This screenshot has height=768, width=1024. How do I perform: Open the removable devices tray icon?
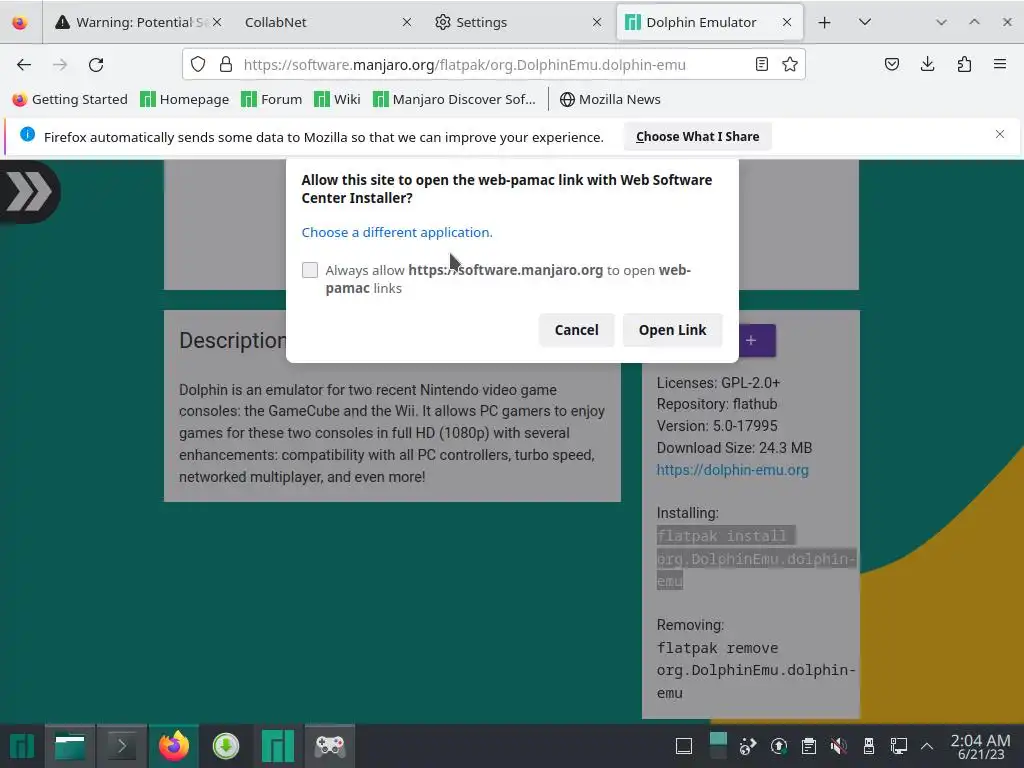[869, 746]
